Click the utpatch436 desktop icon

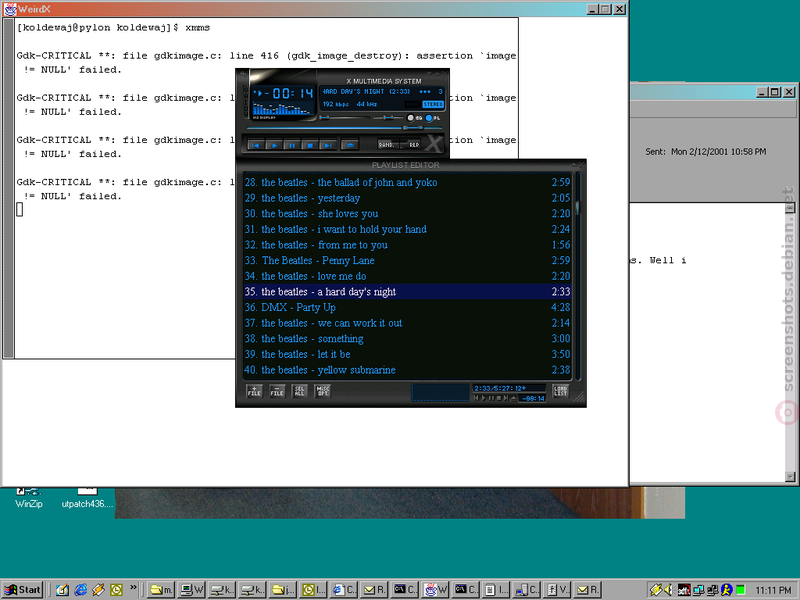(x=87, y=498)
